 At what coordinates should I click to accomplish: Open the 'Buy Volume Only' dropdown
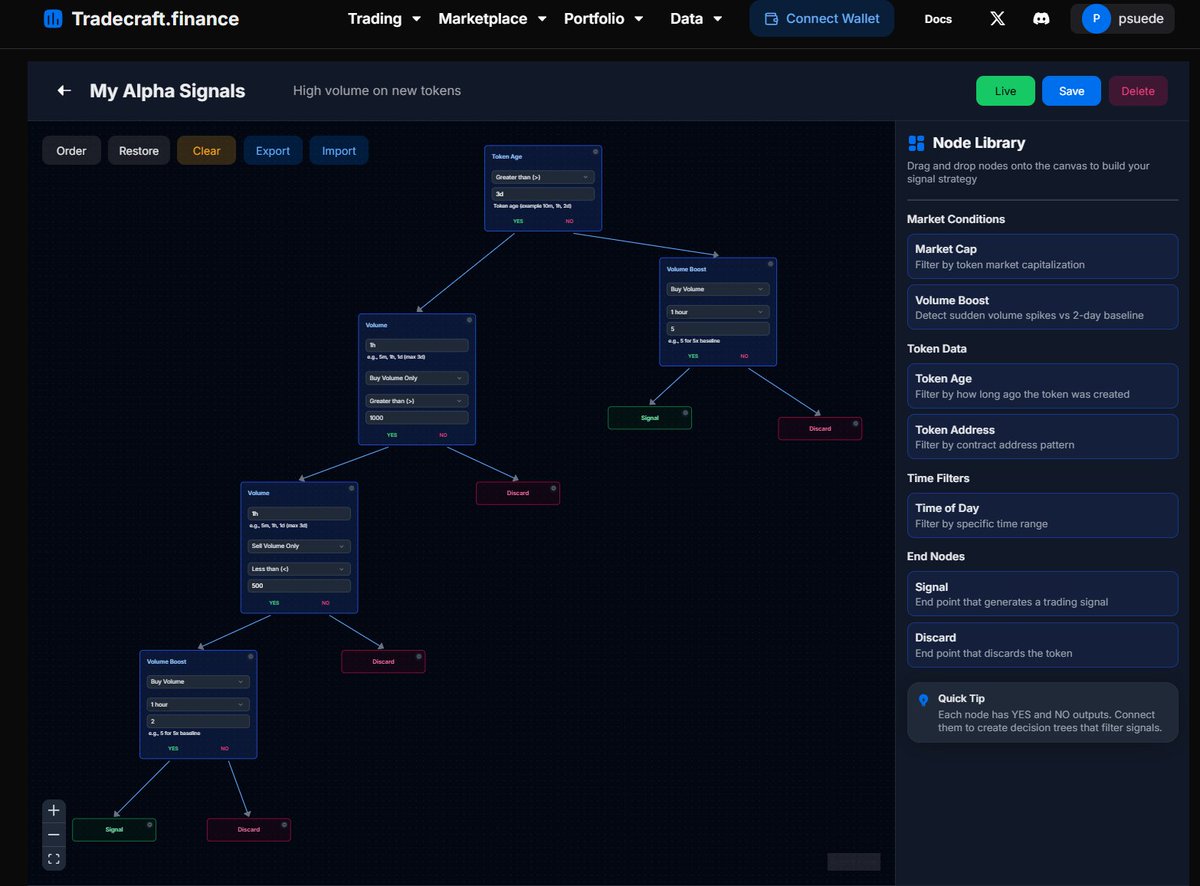[x=417, y=378]
